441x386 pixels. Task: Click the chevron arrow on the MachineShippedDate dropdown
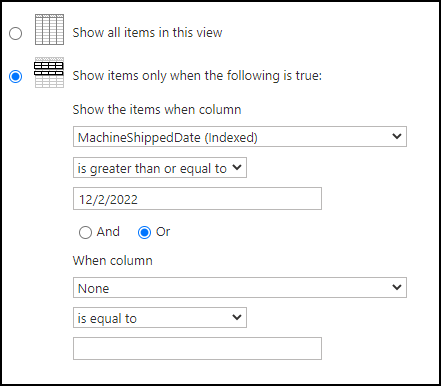[397, 136]
